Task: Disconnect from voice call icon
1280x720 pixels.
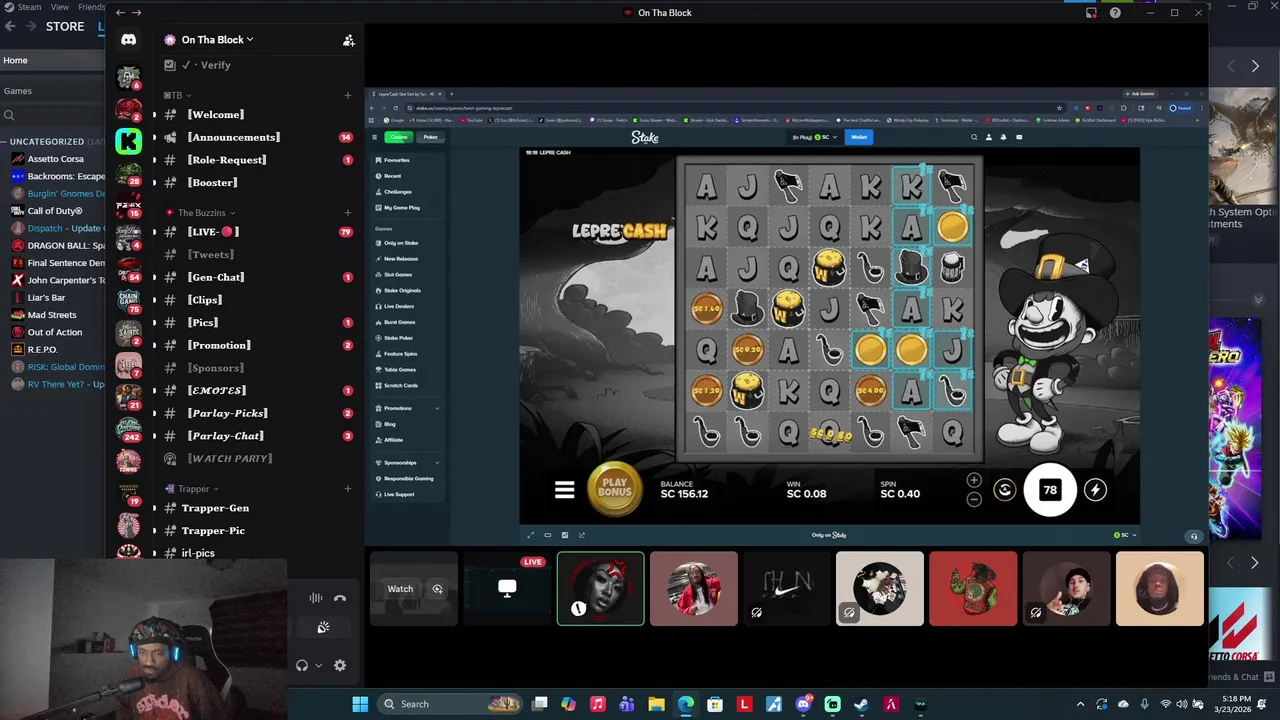Action: 340,598
